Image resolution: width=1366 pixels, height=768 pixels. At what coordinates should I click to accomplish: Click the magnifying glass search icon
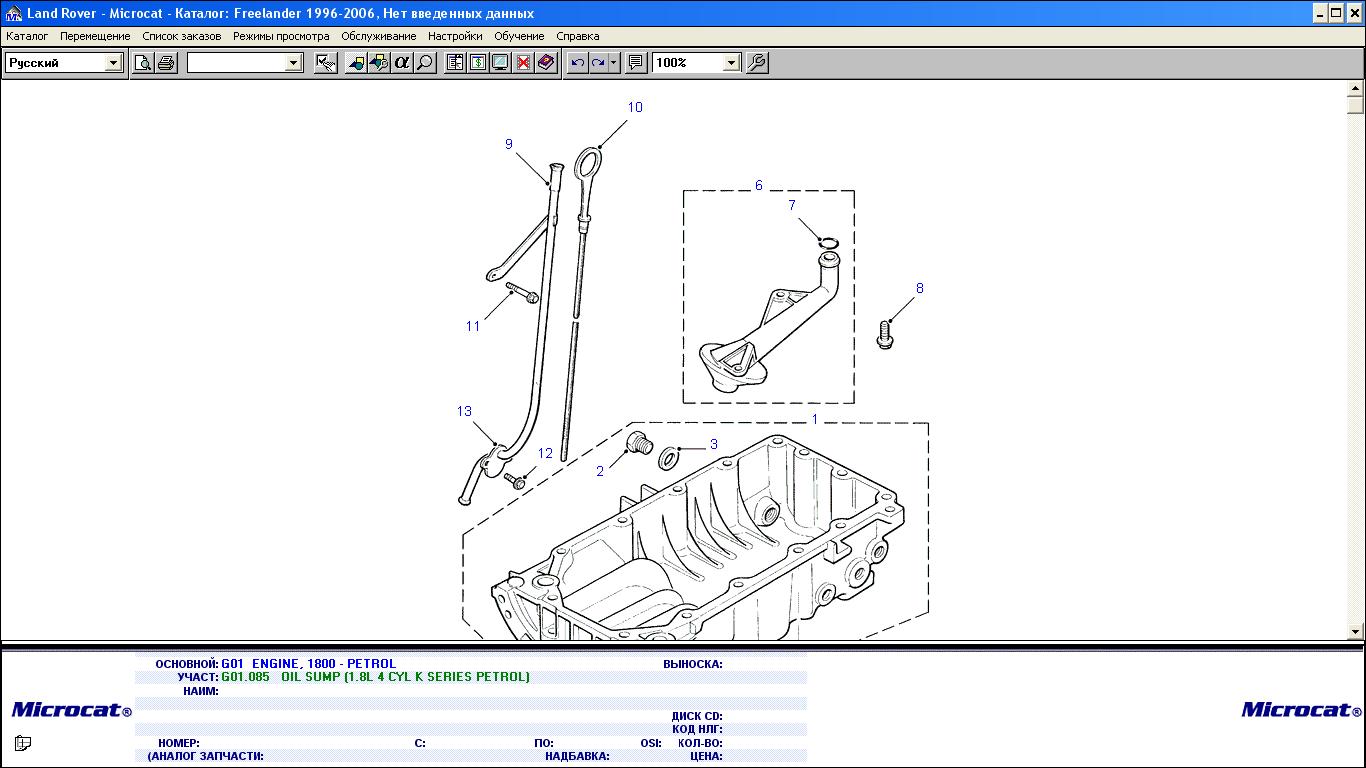pyautogui.click(x=425, y=62)
